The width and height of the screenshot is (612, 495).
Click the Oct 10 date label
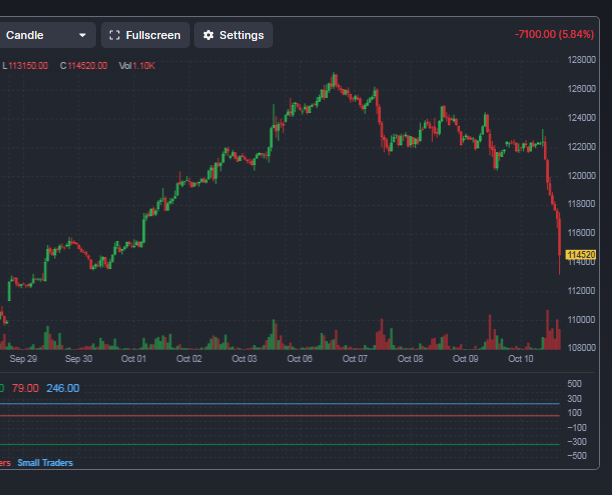coord(521,359)
